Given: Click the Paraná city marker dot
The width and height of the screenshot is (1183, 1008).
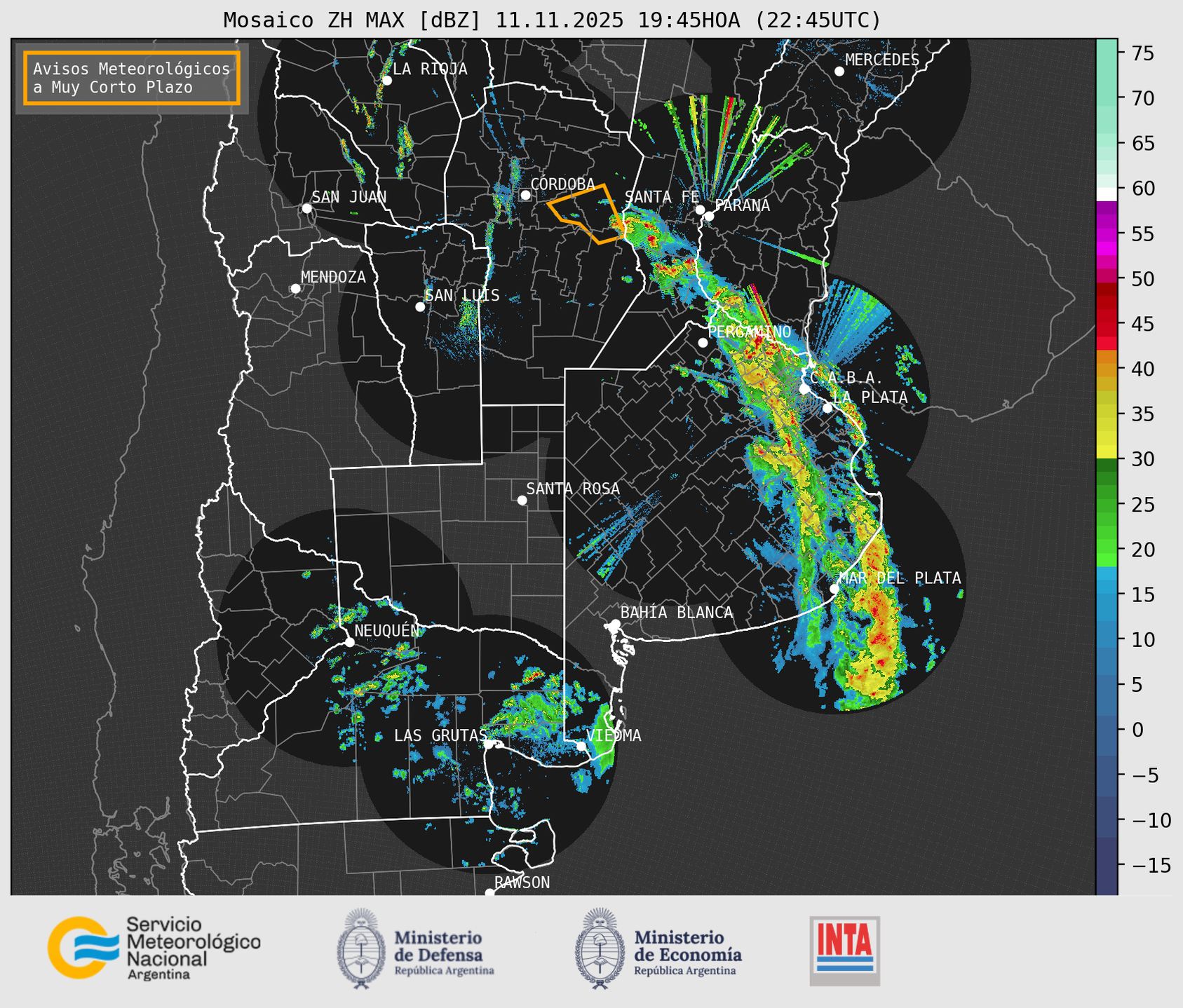Looking at the screenshot, I should (x=709, y=216).
